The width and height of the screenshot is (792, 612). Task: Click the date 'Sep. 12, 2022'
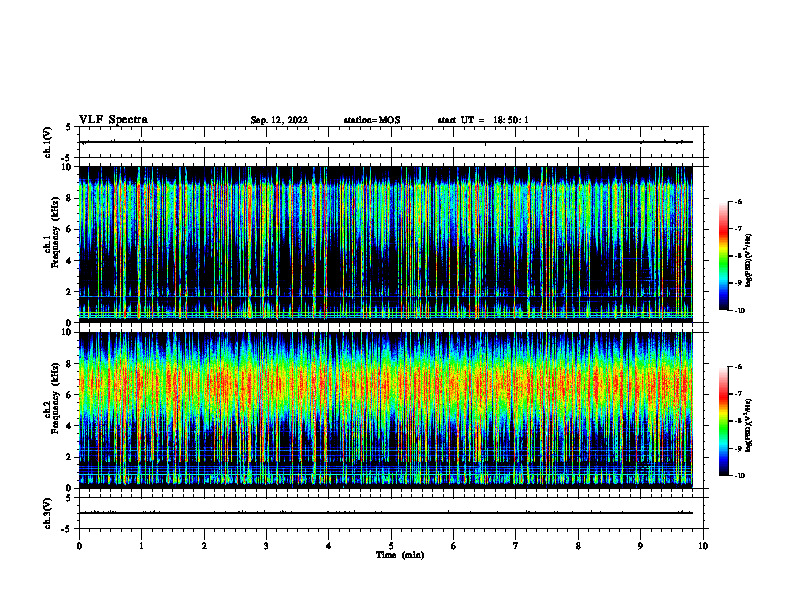(279, 120)
